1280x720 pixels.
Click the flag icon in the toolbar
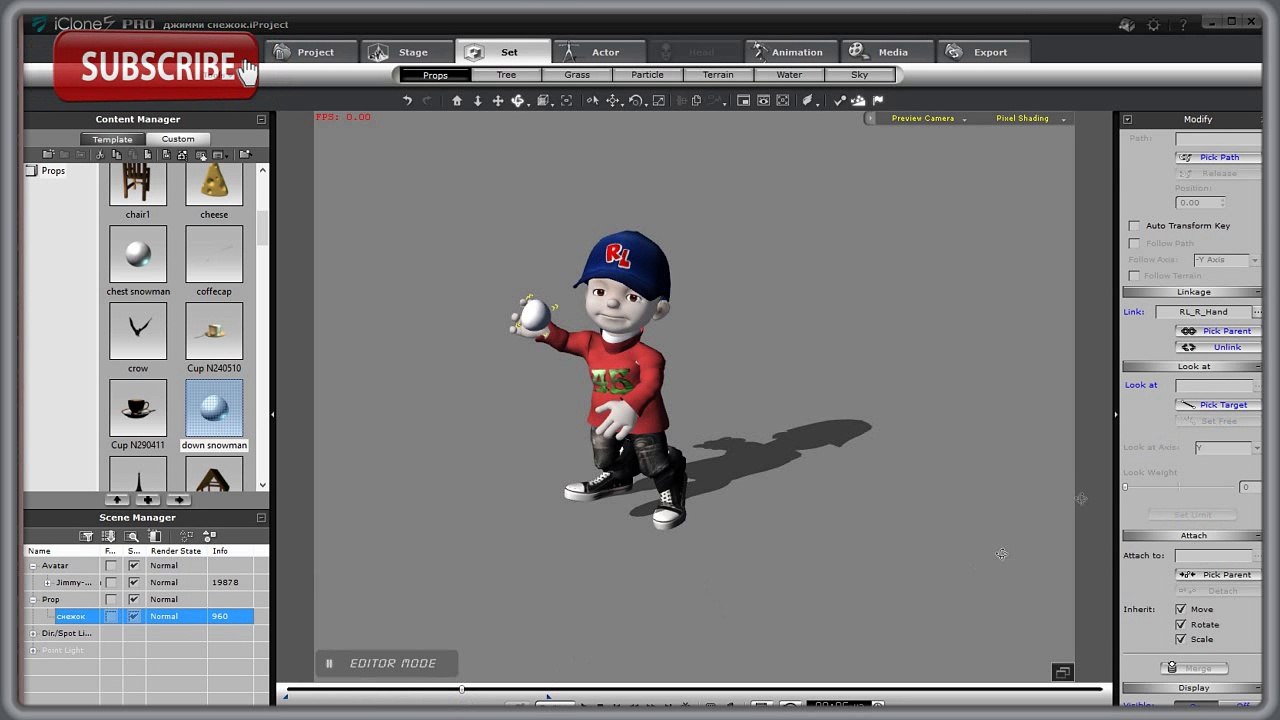tap(878, 100)
